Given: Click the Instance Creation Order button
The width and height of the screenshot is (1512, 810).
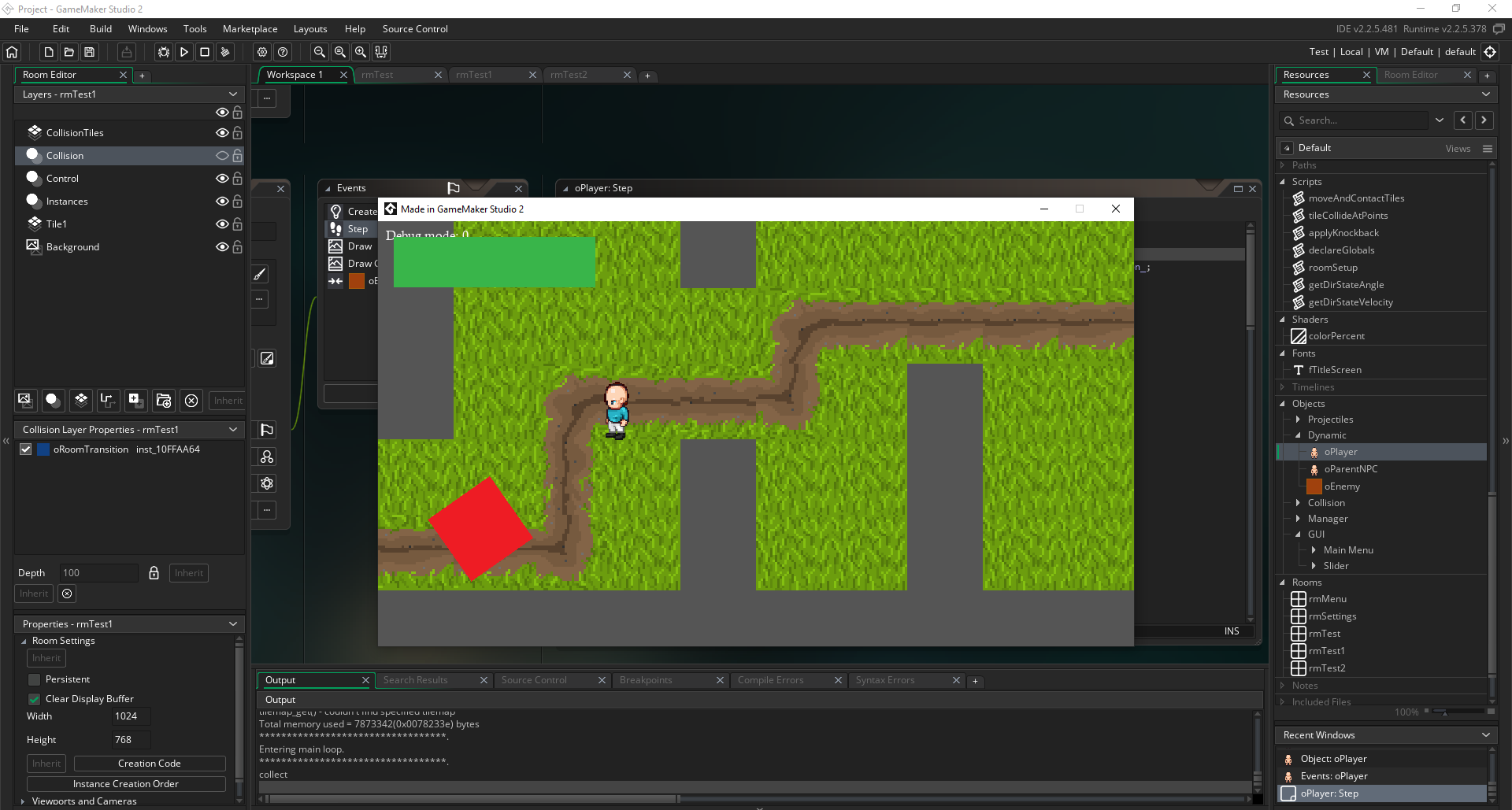Looking at the screenshot, I should click(126, 784).
